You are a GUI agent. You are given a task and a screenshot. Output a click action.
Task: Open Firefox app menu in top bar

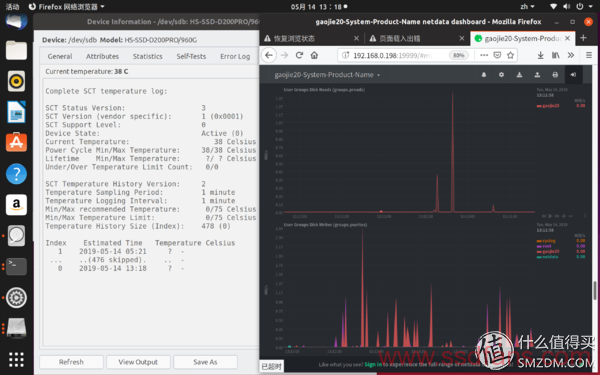click(67, 7)
